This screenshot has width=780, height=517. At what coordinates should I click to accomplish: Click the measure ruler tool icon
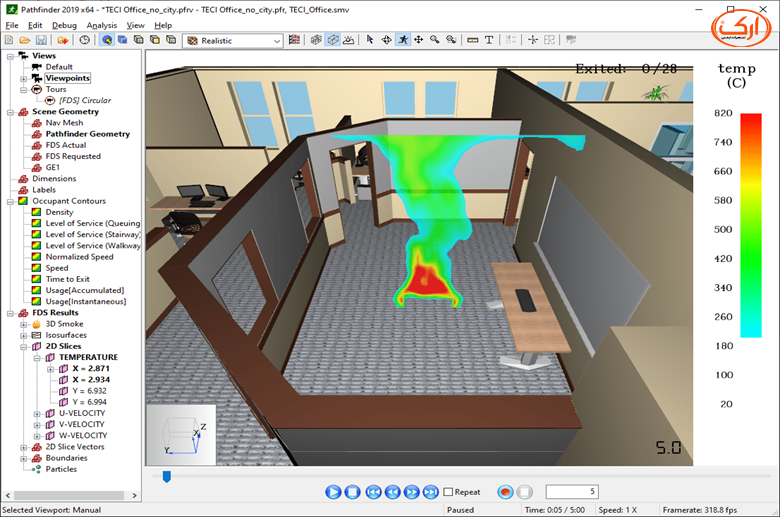point(473,40)
